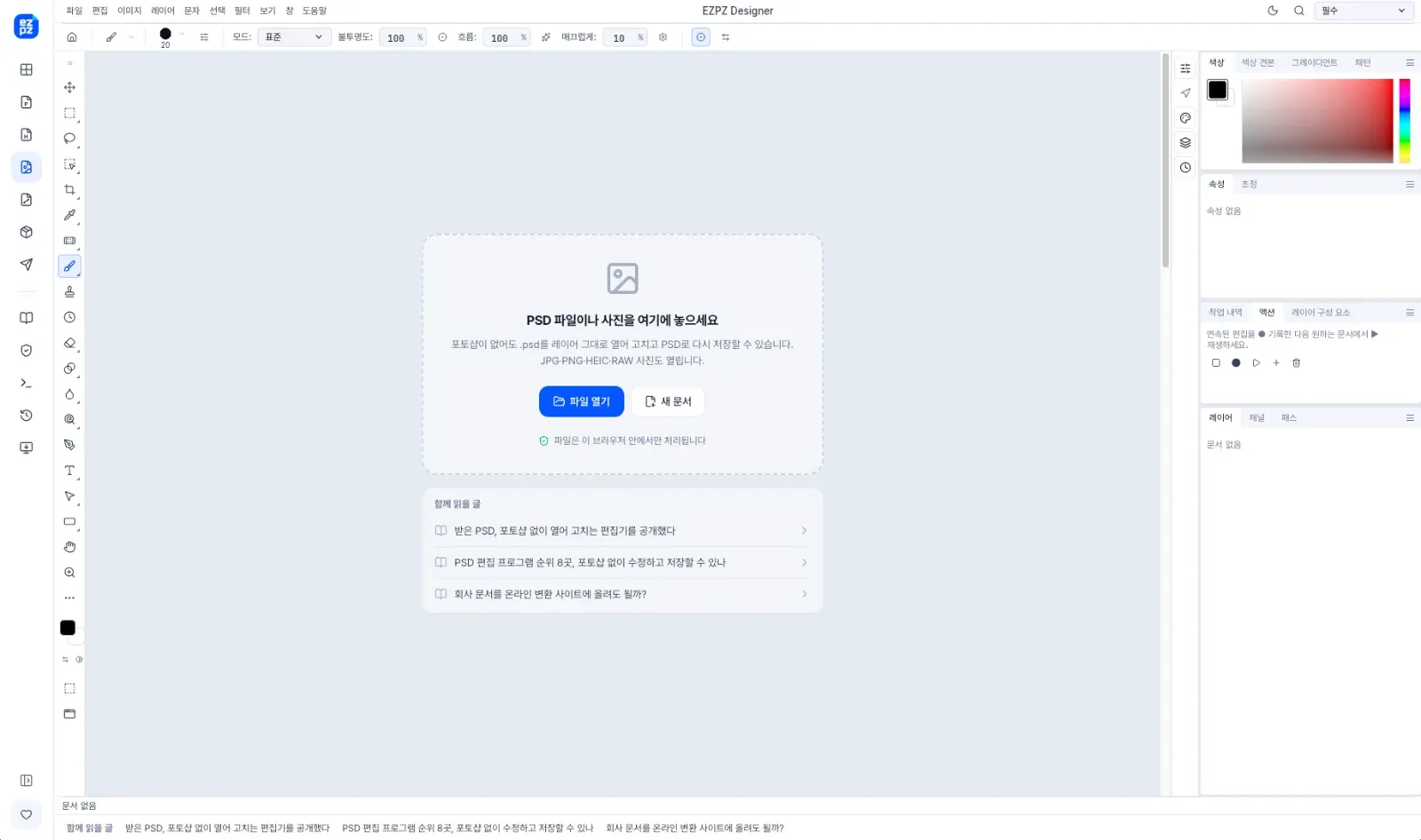
Task: Click the 새 문서 button
Action: coord(668,401)
